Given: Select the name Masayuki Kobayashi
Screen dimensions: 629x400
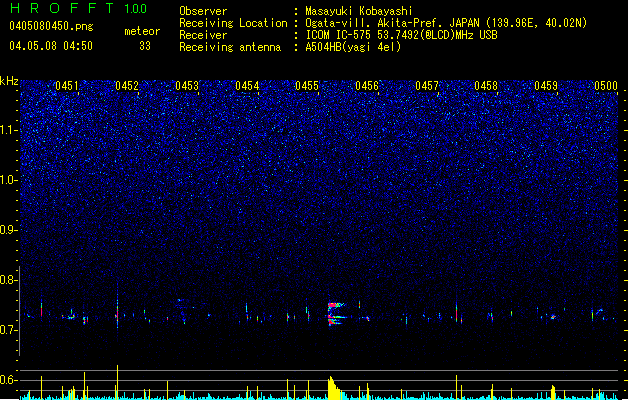Looking at the screenshot, I should coord(359,11).
